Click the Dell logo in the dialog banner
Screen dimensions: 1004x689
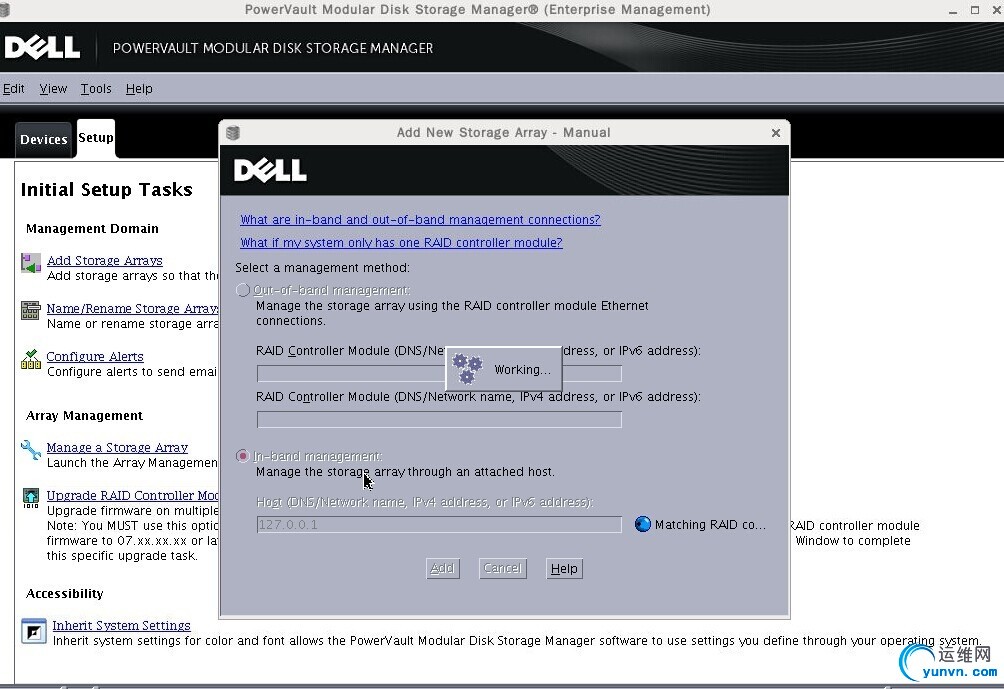[x=270, y=170]
